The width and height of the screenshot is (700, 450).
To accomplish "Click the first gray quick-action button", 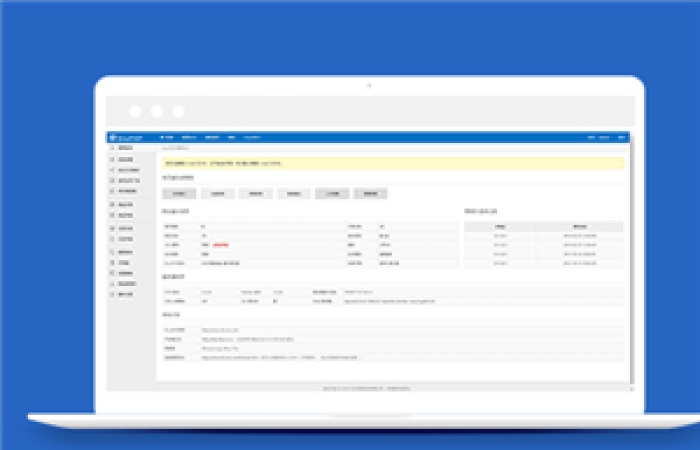I will 179,194.
